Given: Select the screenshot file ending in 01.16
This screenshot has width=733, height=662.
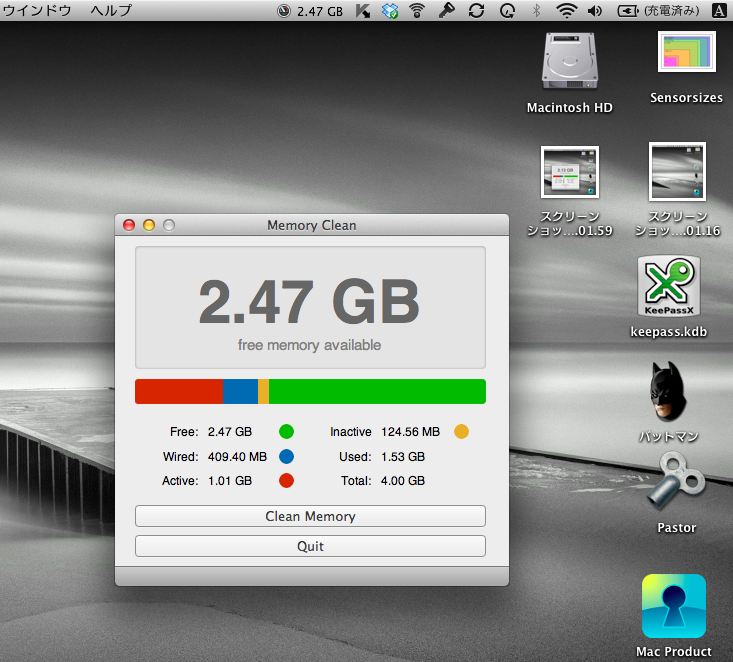Looking at the screenshot, I should [677, 172].
